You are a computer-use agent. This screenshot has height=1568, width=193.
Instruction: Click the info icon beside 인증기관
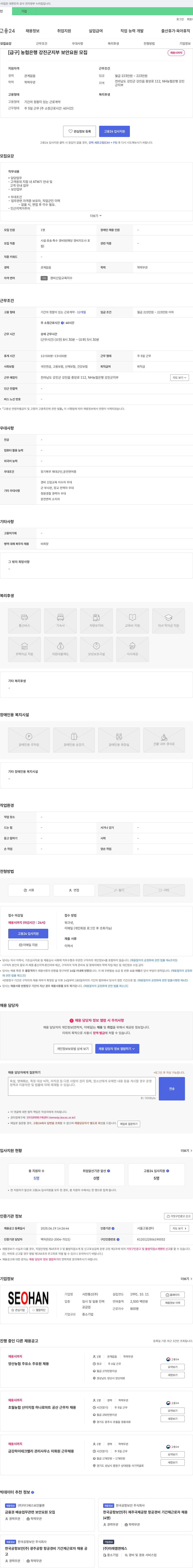coord(113,1228)
